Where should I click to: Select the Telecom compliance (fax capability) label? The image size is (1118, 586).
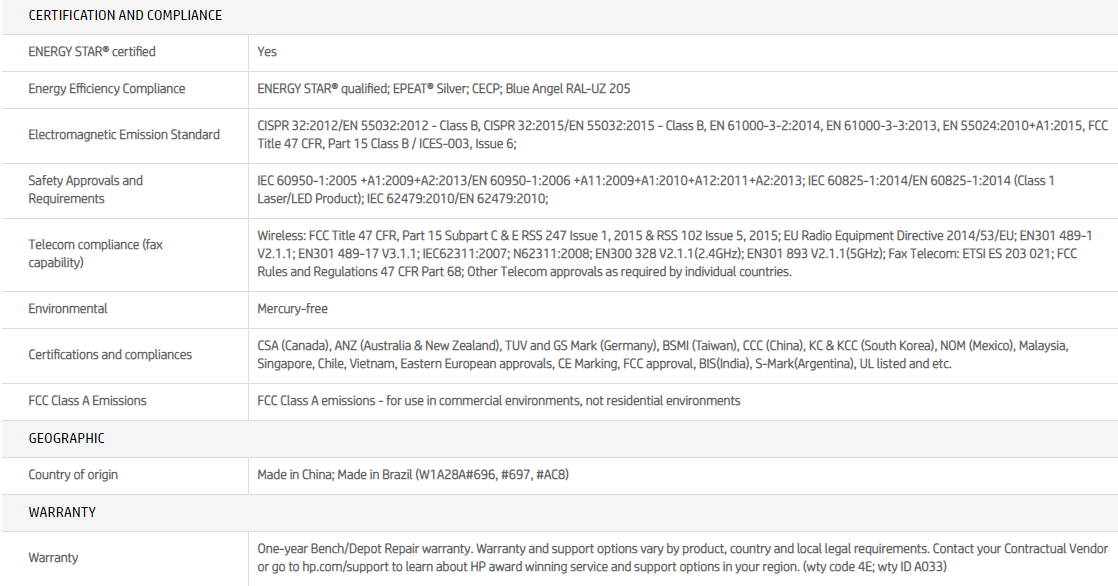click(x=96, y=254)
